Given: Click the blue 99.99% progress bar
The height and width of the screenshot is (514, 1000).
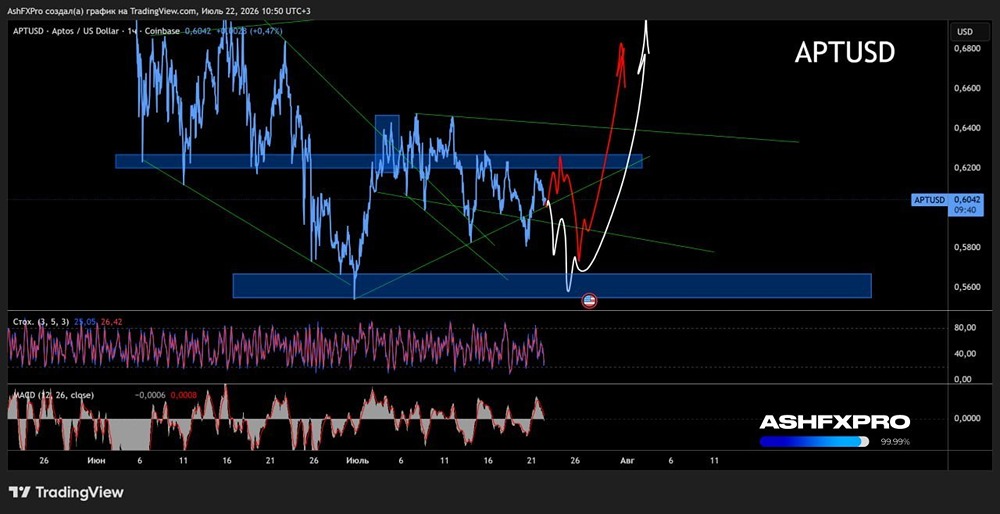Looking at the screenshot, I should [814, 441].
